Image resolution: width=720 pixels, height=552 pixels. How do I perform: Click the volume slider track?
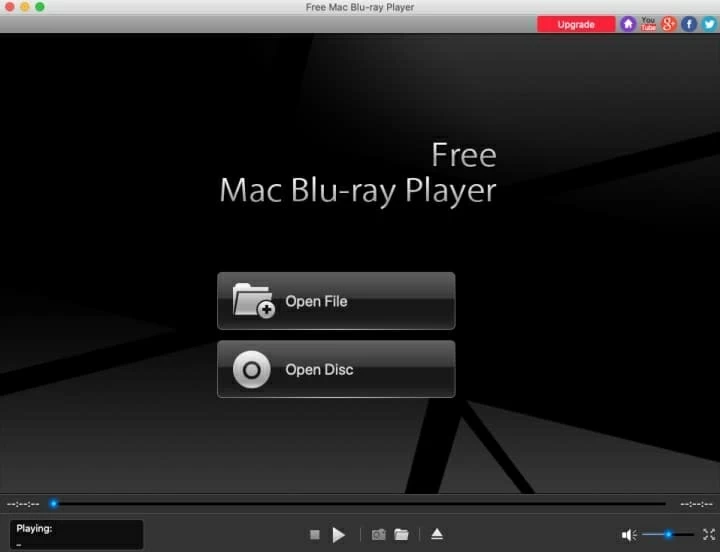tap(668, 534)
